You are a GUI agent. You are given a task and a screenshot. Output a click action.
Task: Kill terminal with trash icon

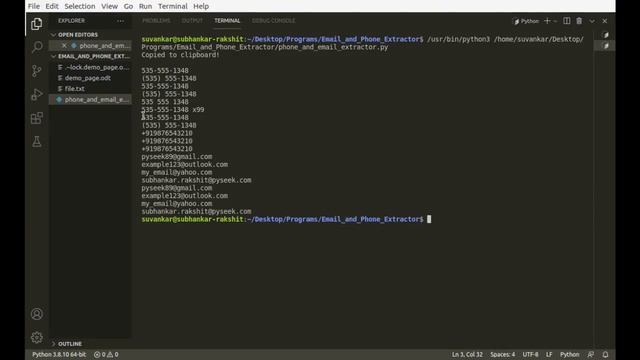point(579,21)
